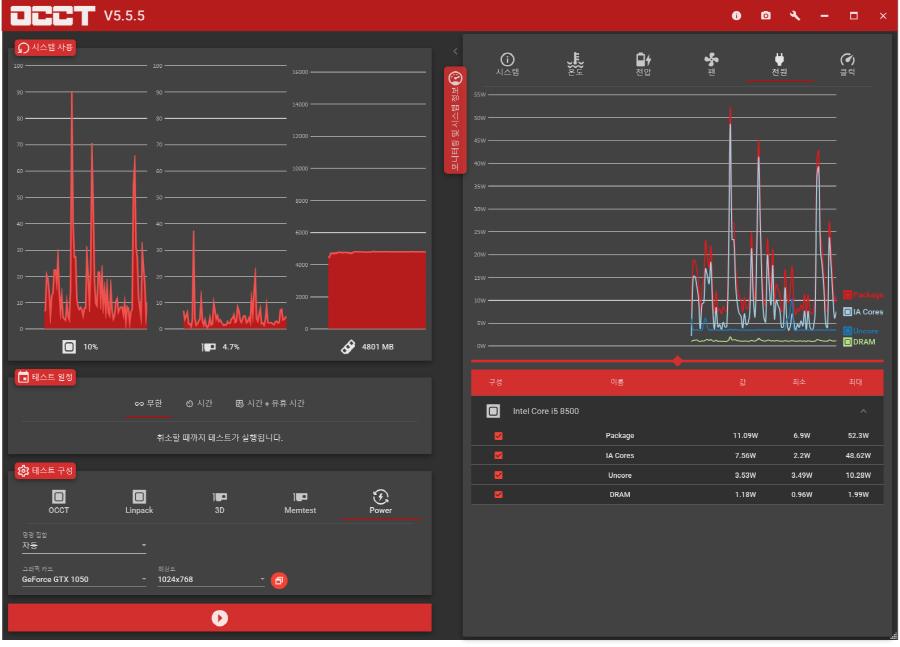Switch to the system info monitoring tab
This screenshot has width=900, height=647.
507,64
